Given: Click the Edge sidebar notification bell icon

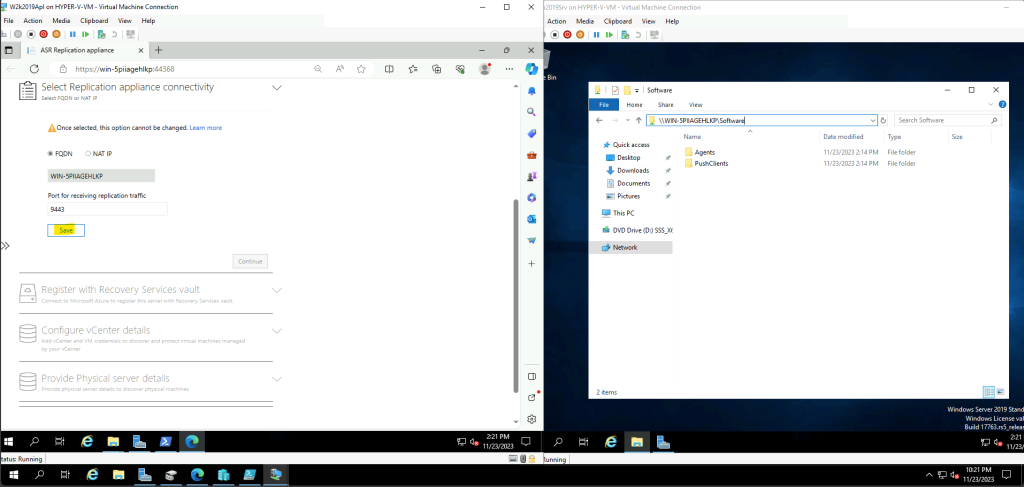Looking at the screenshot, I should tap(532, 91).
